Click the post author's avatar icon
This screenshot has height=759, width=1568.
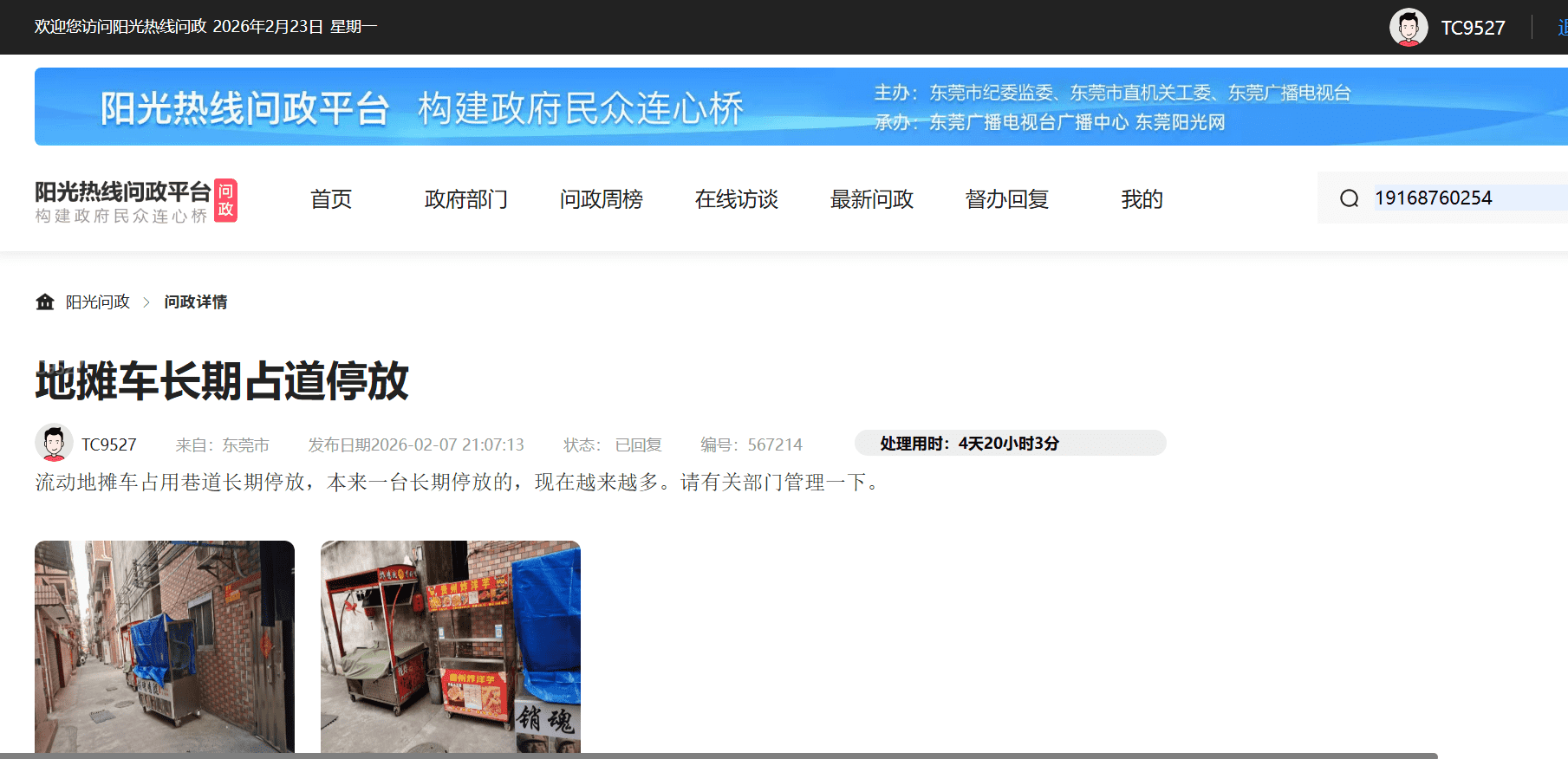[x=54, y=444]
